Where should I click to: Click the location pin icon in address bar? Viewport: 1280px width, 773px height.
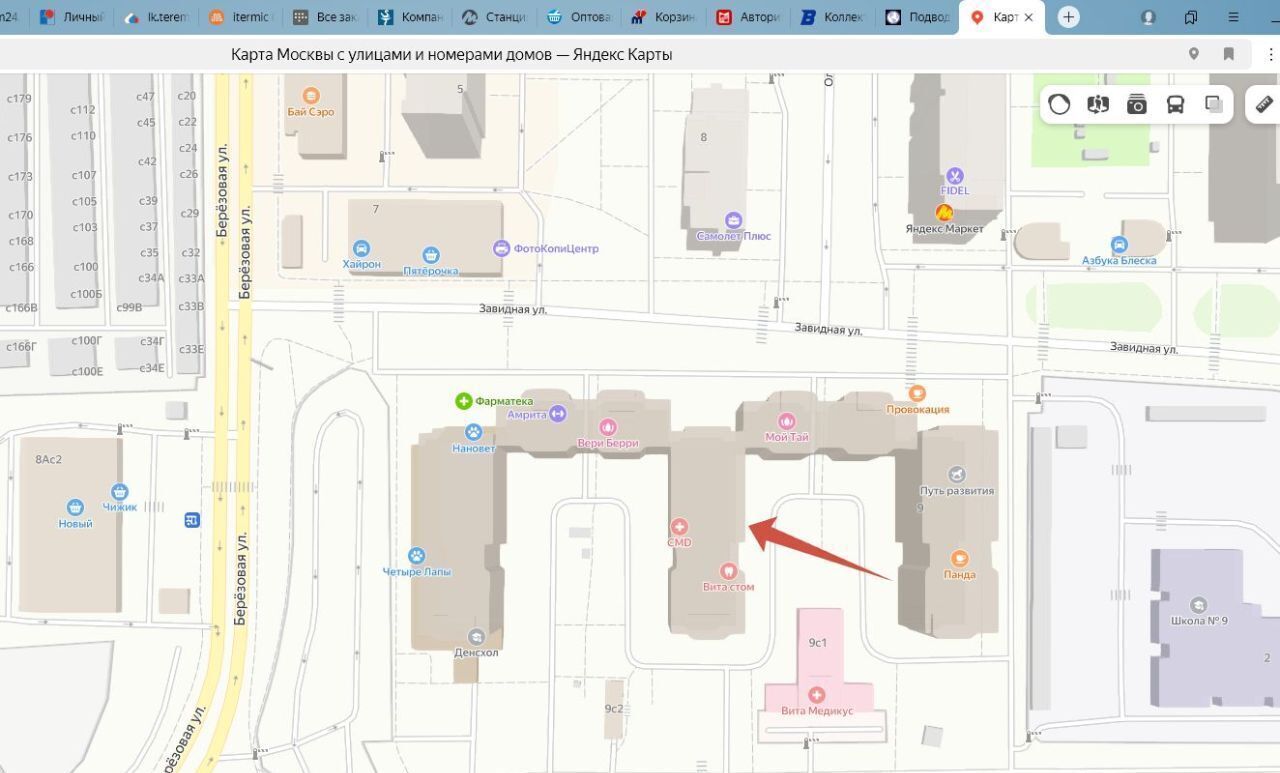1194,54
